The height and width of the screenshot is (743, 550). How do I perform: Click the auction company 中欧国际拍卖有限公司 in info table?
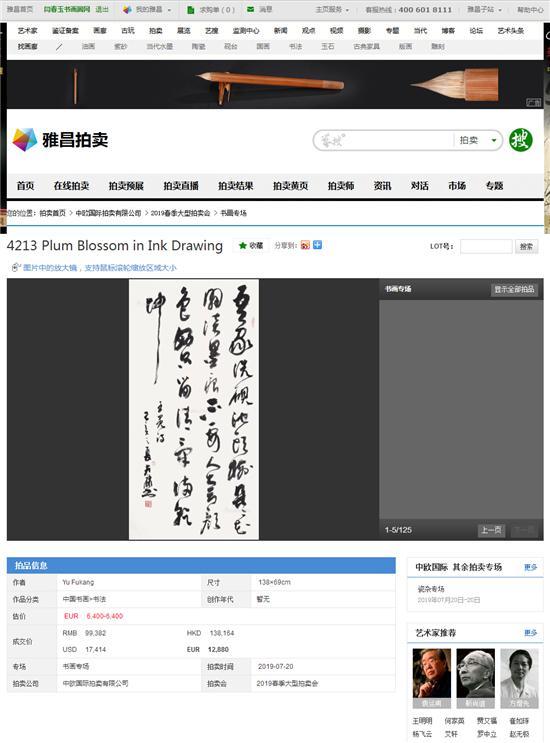(x=95, y=683)
